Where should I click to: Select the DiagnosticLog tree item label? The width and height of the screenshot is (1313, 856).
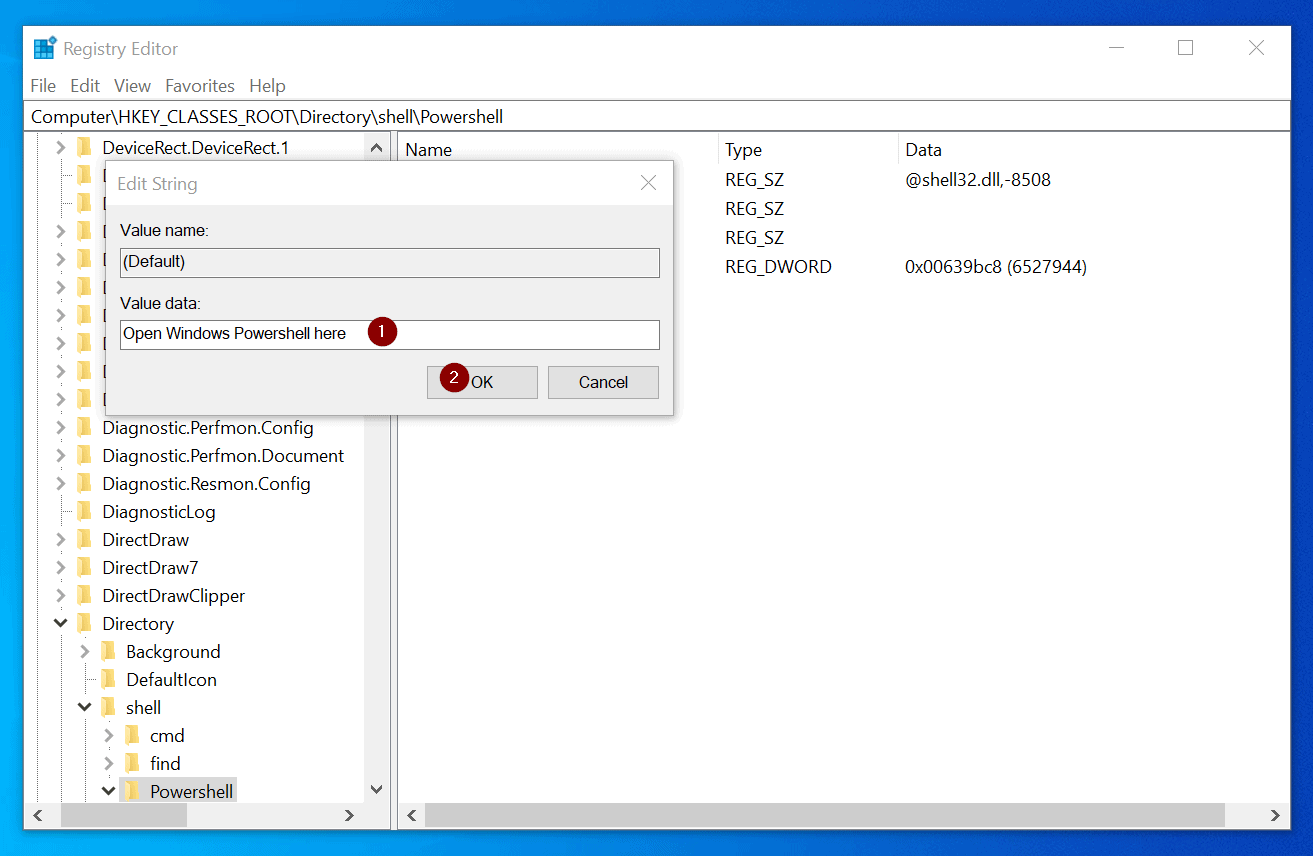tap(159, 512)
